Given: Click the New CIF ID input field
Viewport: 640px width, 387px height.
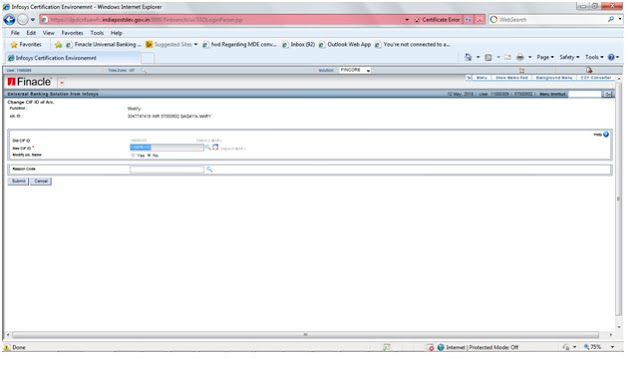Looking at the screenshot, I should coord(167,147).
